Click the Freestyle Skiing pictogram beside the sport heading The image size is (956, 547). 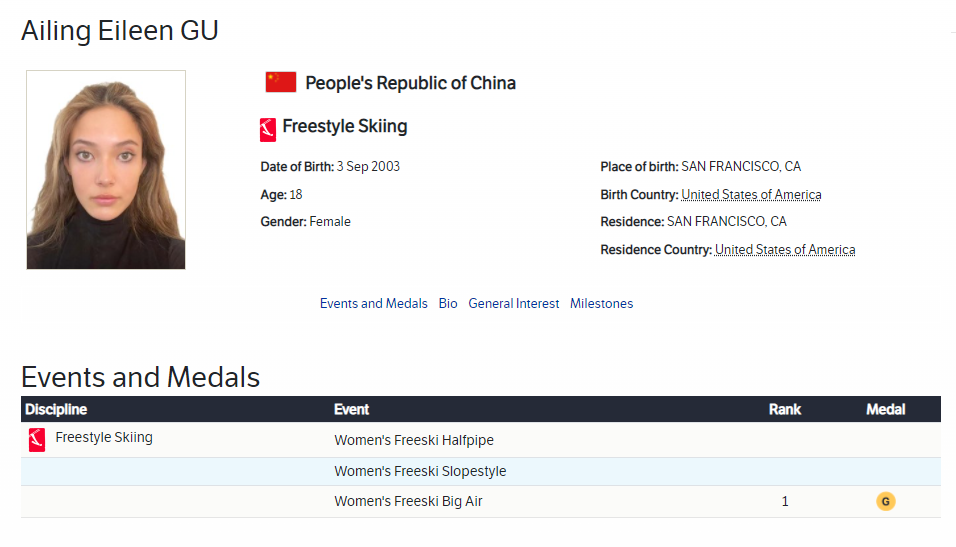267,129
